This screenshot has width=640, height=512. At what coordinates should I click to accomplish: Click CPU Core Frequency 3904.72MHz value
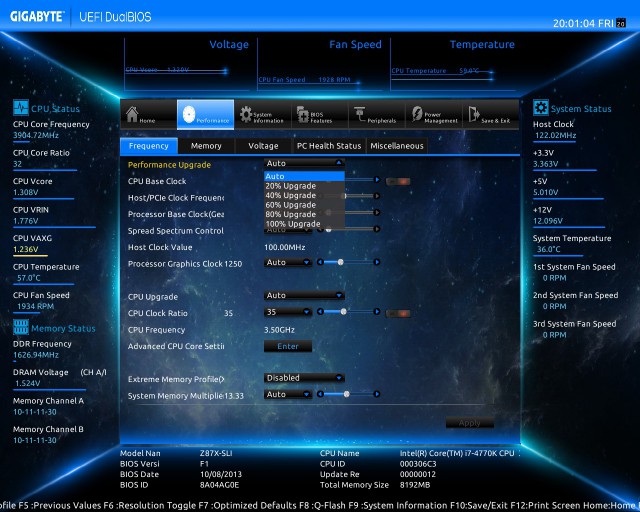tap(36, 136)
